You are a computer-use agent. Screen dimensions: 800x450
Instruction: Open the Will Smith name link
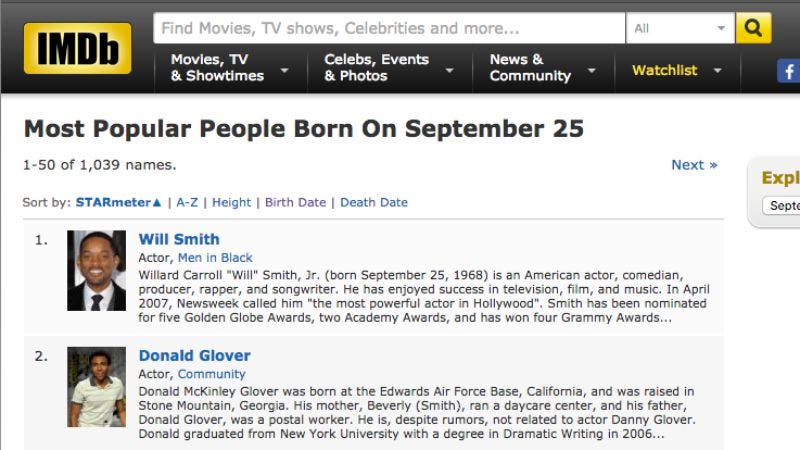point(179,239)
